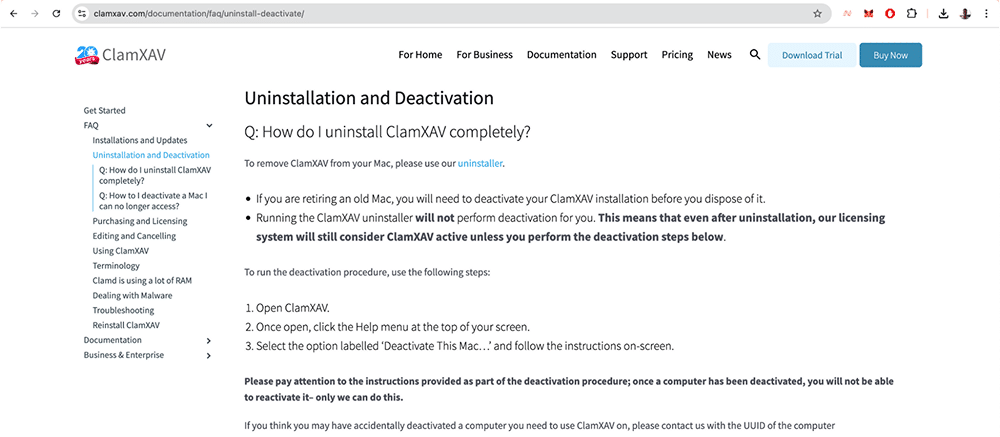Viewport: 1000px width, 437px height.
Task: Open Purchasing and Licensing sidebar link
Action: [140, 221]
